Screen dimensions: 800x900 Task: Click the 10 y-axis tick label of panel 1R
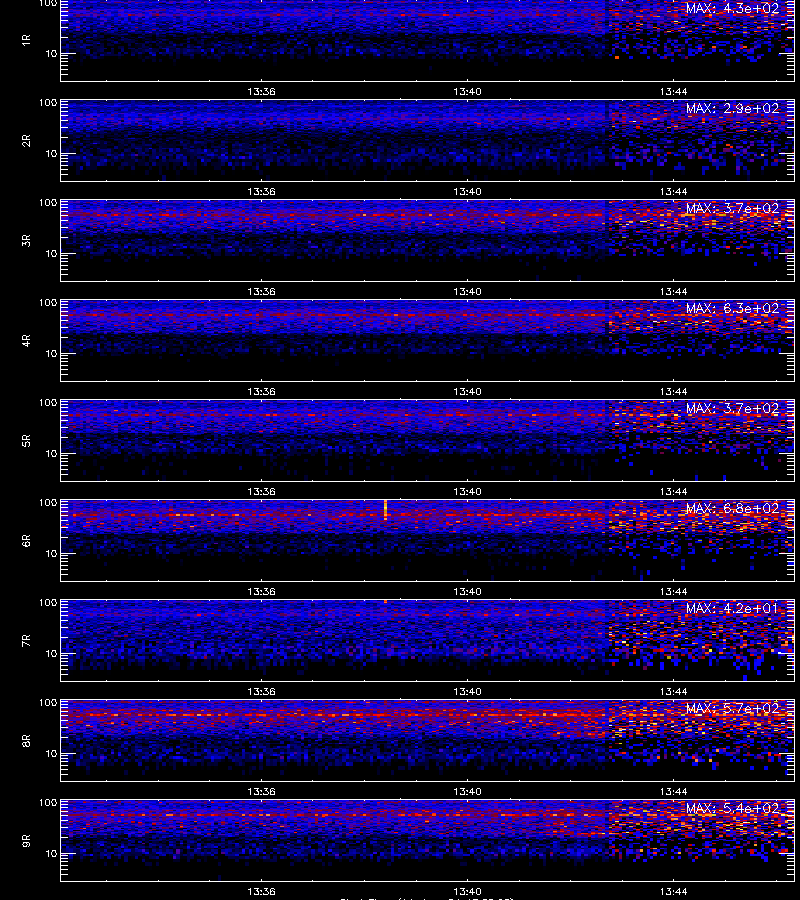(51, 53)
